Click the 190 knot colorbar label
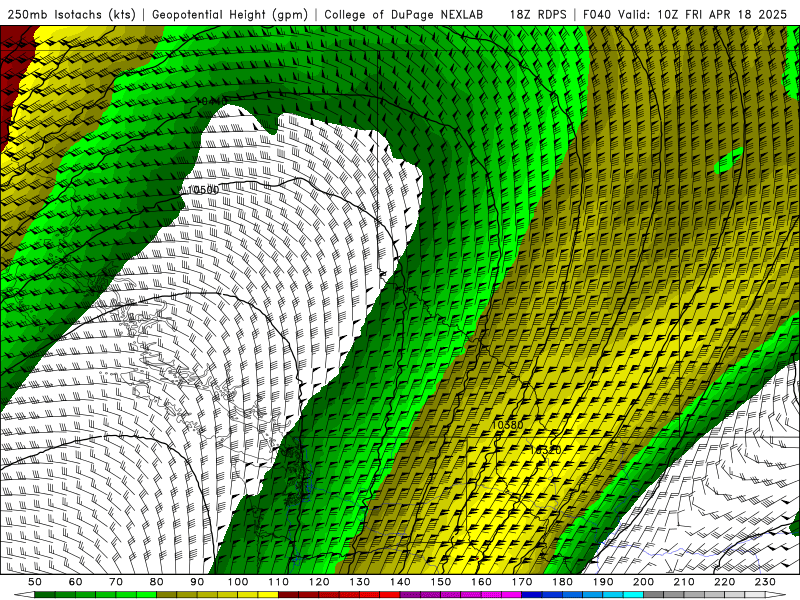The image size is (800, 600). coord(603,582)
